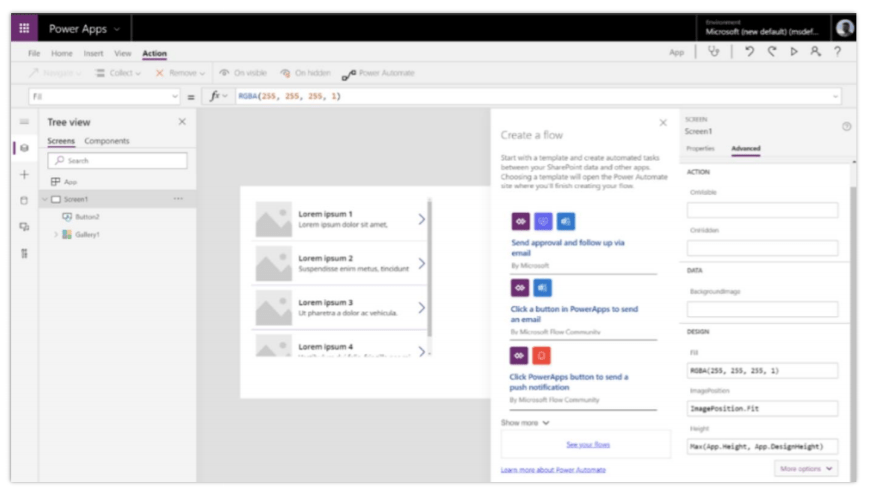Switch to the Components tab
The height and width of the screenshot is (494, 869).
point(107,141)
